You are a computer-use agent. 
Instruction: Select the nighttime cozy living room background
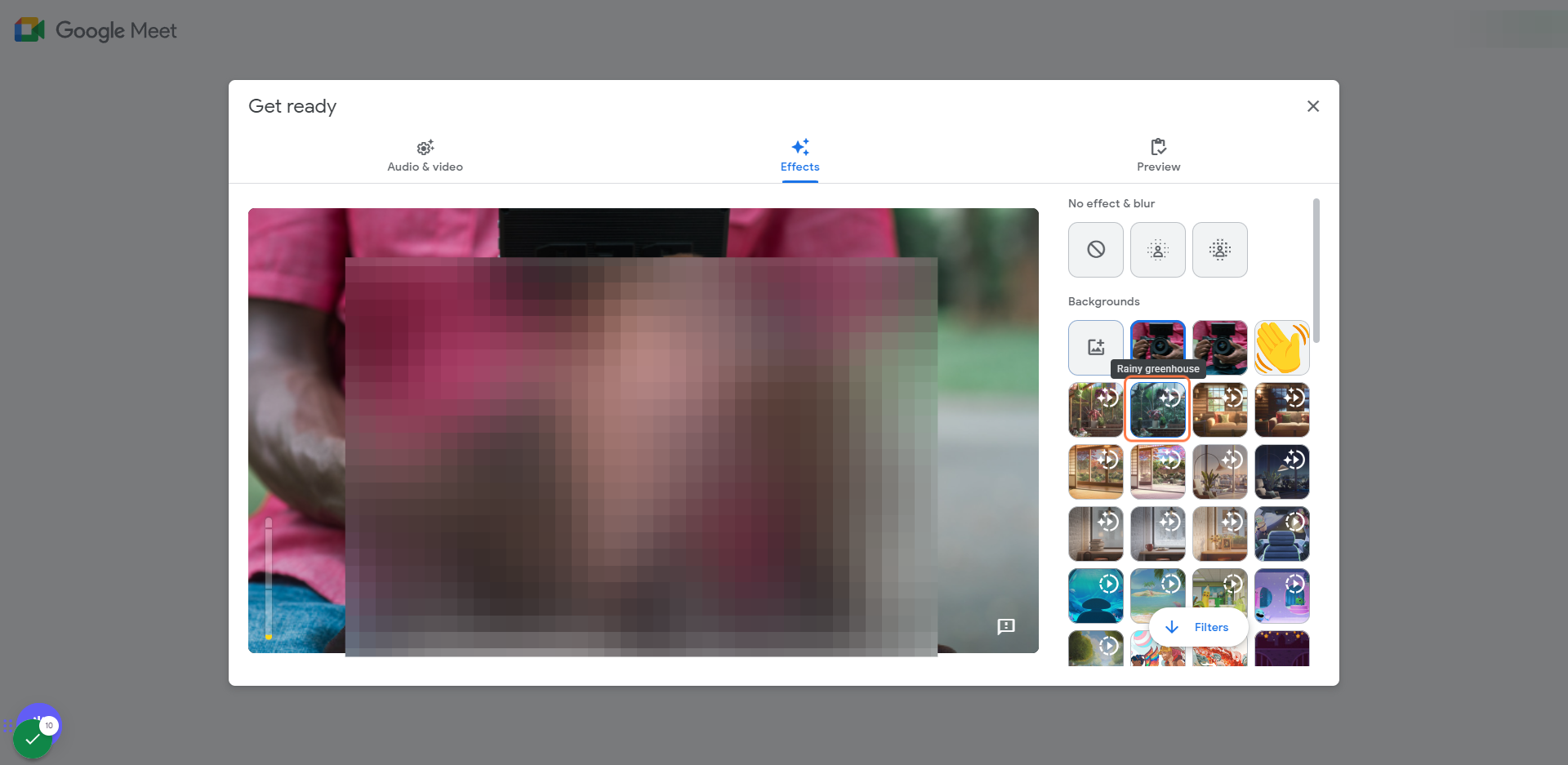click(x=1282, y=410)
